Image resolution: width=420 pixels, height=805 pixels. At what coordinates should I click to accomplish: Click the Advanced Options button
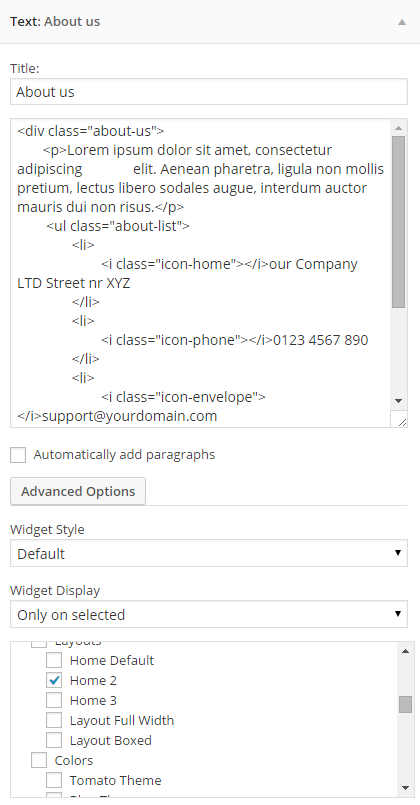pyautogui.click(x=78, y=491)
